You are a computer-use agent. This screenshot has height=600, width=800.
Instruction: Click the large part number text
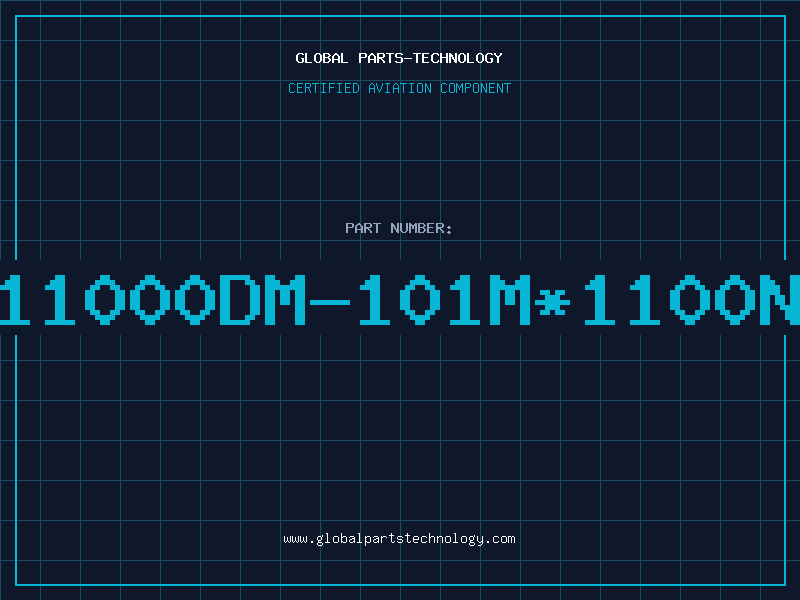point(400,299)
